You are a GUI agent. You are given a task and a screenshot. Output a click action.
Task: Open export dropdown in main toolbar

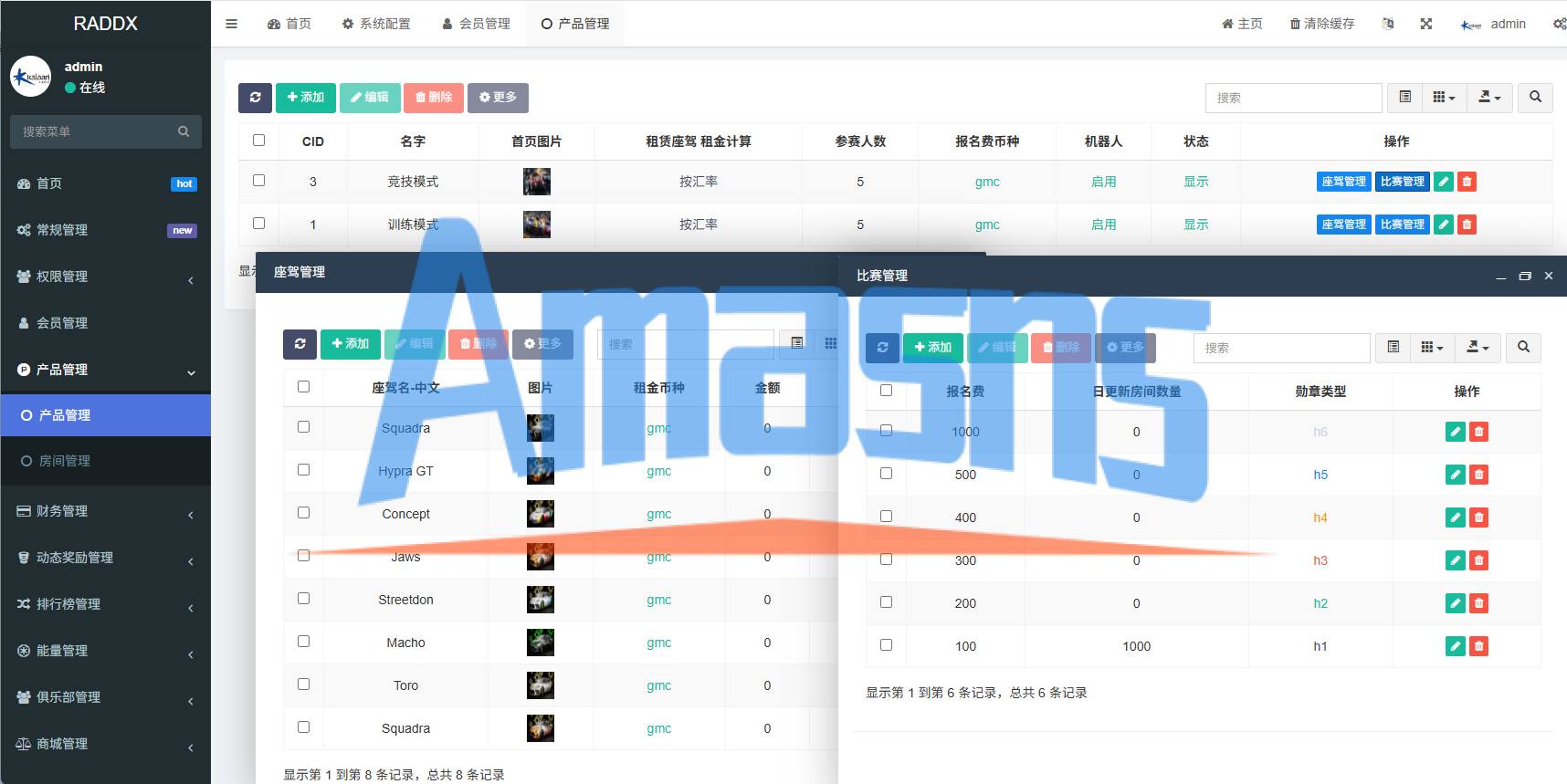point(1489,98)
